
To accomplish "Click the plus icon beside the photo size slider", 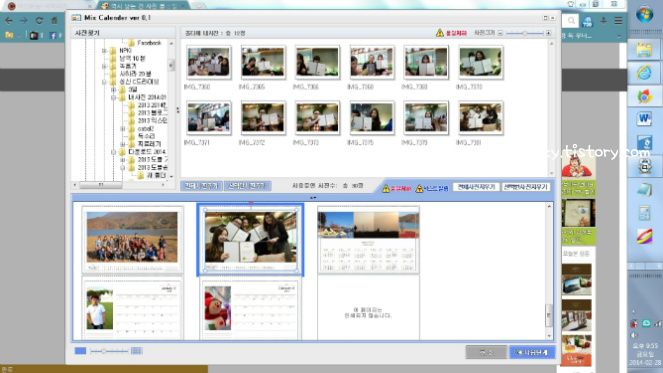I will tap(548, 33).
